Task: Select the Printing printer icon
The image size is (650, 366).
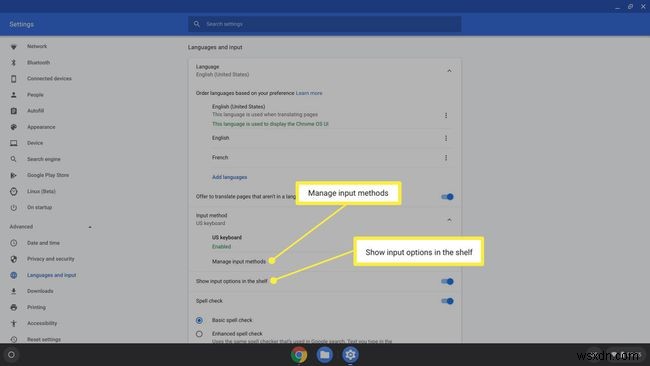Action: point(13,308)
